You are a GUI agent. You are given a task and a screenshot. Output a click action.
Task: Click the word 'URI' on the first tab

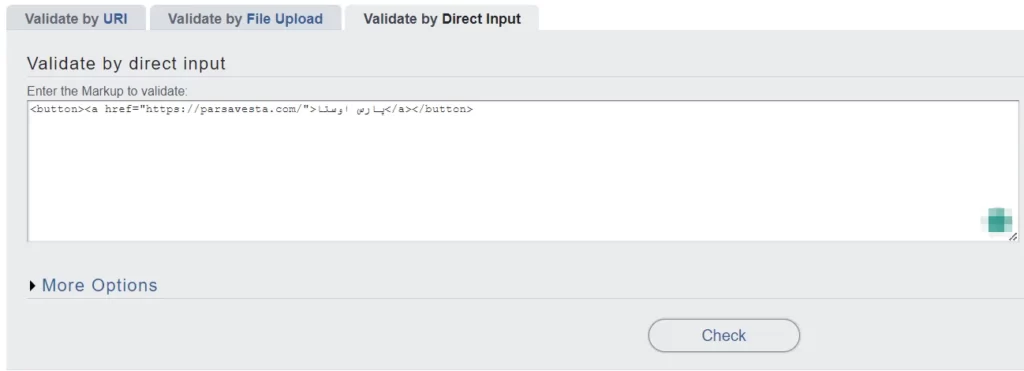(x=115, y=19)
